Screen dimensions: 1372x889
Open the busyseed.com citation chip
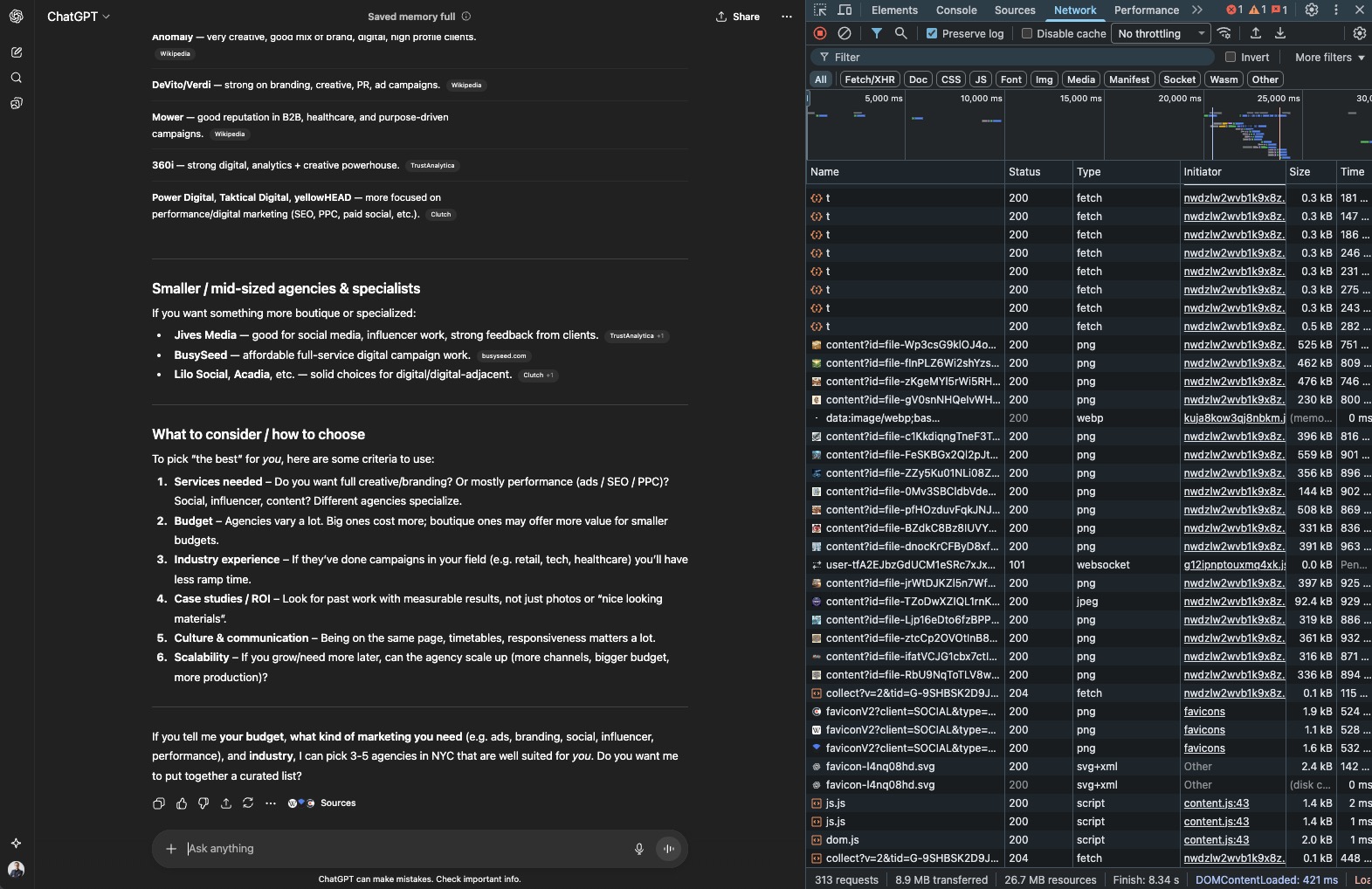click(504, 356)
